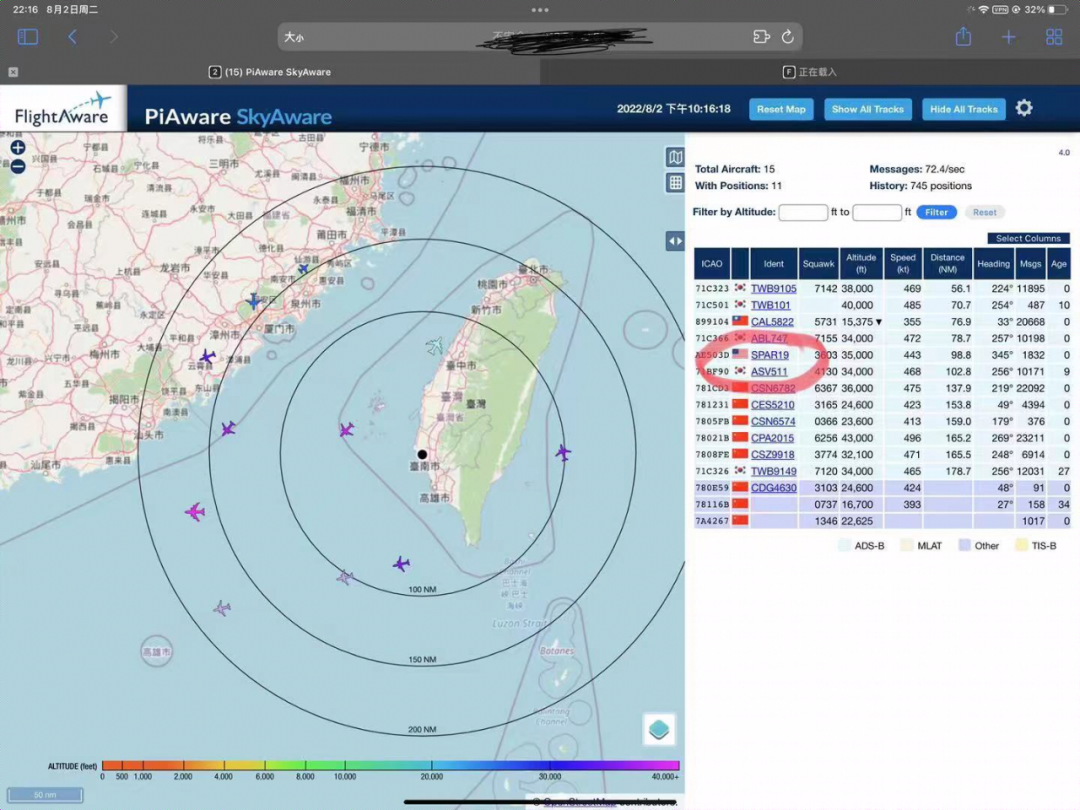
Task: Select the row with ICAO 78116B
Action: [x=882, y=504]
